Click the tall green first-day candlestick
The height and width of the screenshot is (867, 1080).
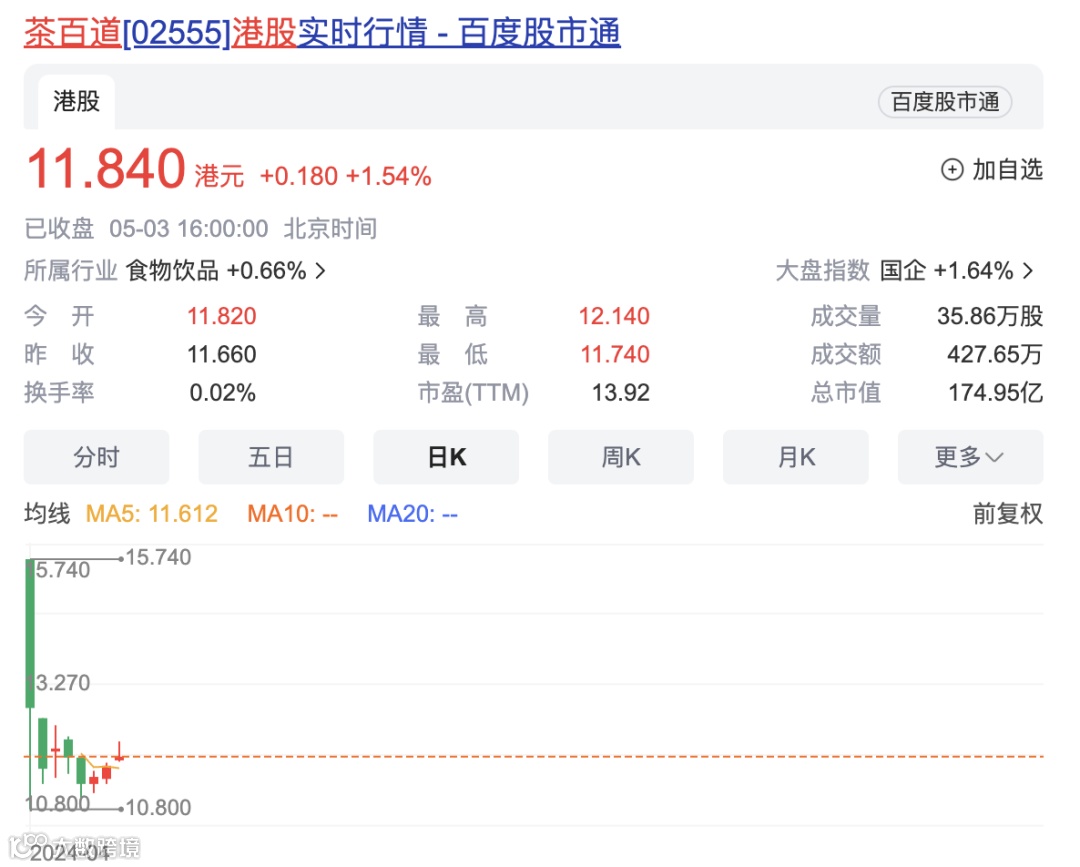(x=30, y=634)
